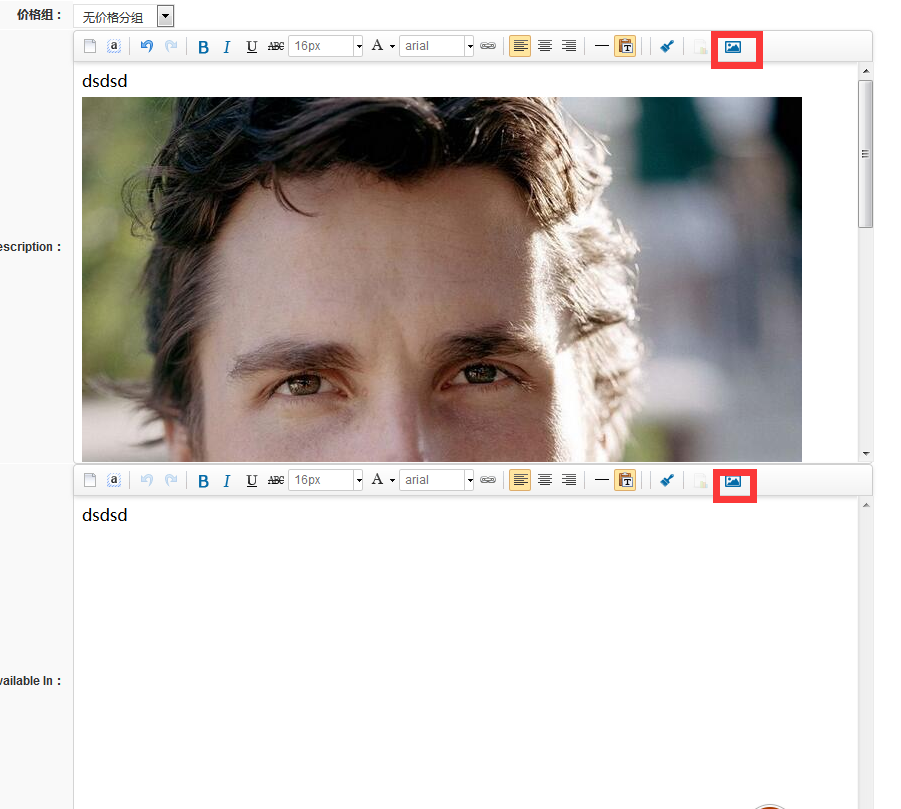Redo change in Description editor toolbar
Image resolution: width=901 pixels, height=809 pixels.
(x=171, y=46)
